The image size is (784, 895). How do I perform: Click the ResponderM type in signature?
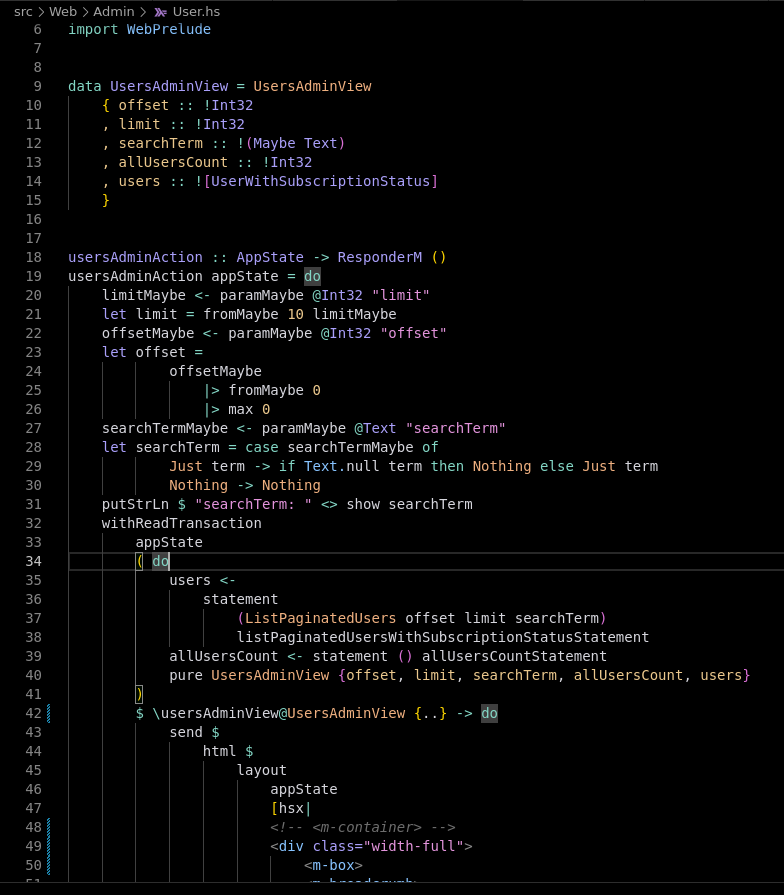pos(379,257)
